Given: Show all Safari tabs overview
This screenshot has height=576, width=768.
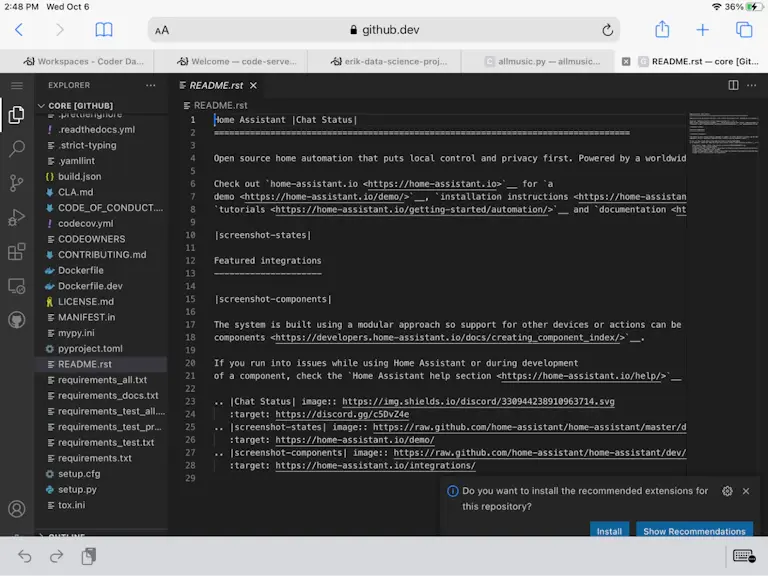Looking at the screenshot, I should coord(744,30).
